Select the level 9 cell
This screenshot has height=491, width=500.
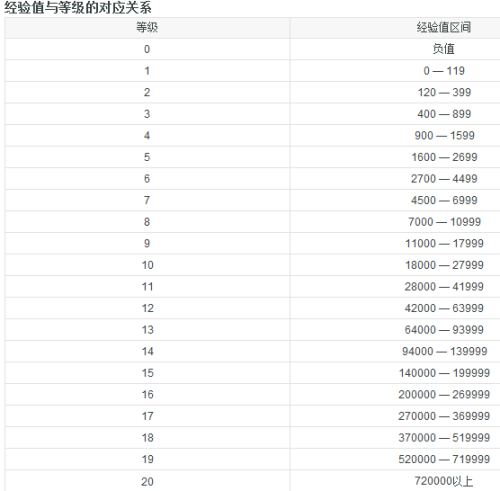pyautogui.click(x=147, y=243)
